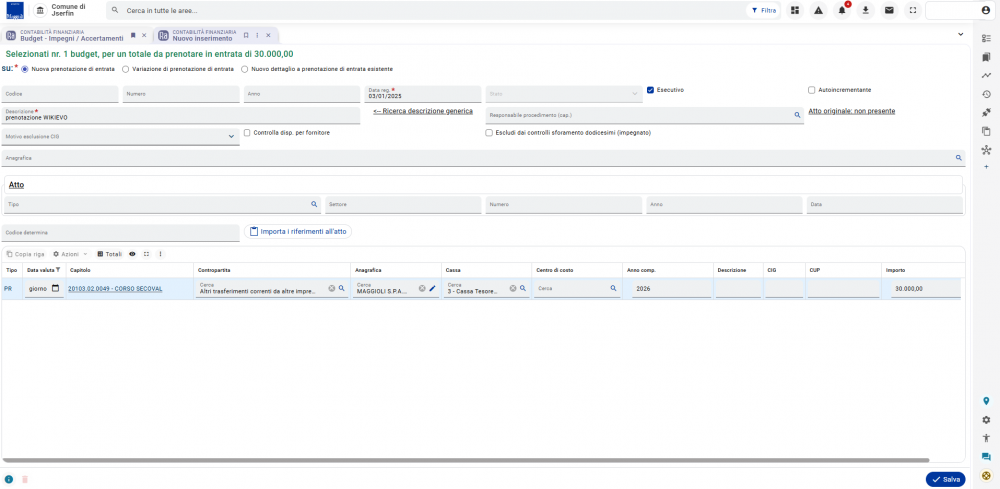The width and height of the screenshot is (1000, 489).
Task: Search in the Cassa cell lookup
Action: [x=522, y=288]
